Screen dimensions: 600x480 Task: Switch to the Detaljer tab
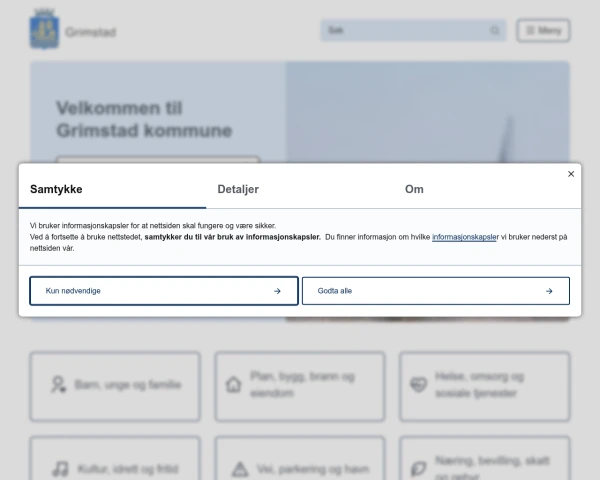coord(238,189)
